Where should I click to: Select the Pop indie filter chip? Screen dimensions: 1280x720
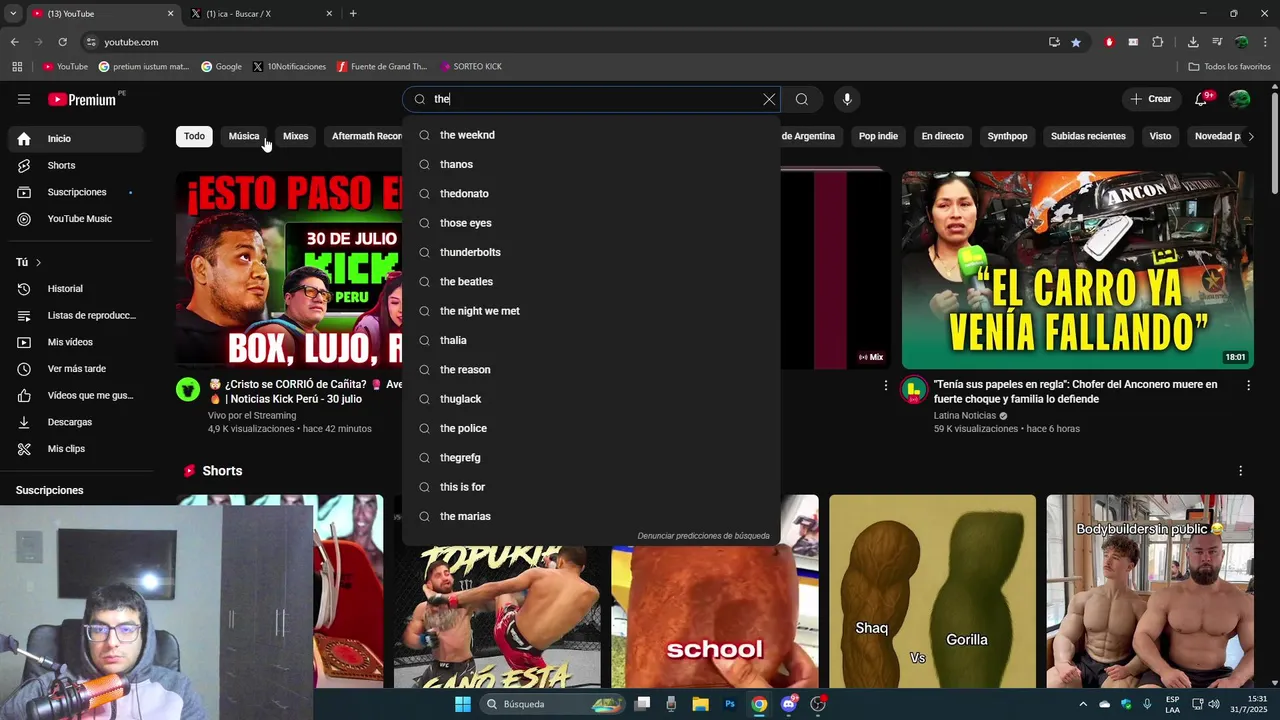[x=878, y=136]
